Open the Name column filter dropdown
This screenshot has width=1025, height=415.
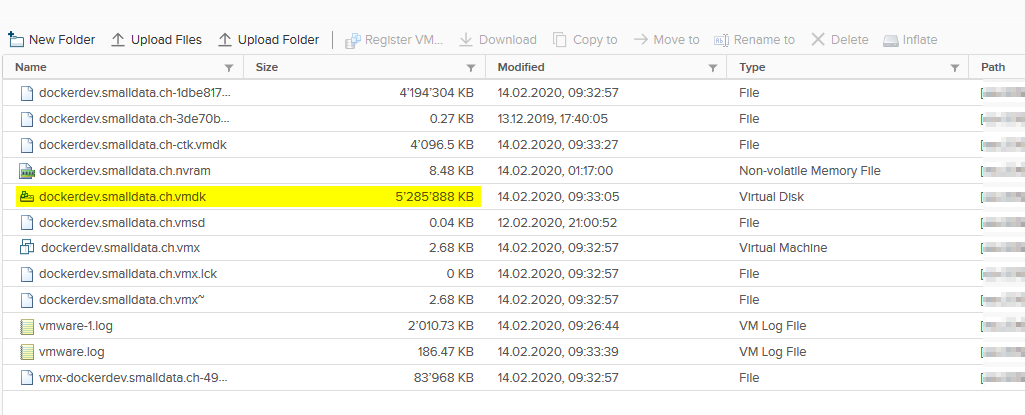(x=229, y=68)
